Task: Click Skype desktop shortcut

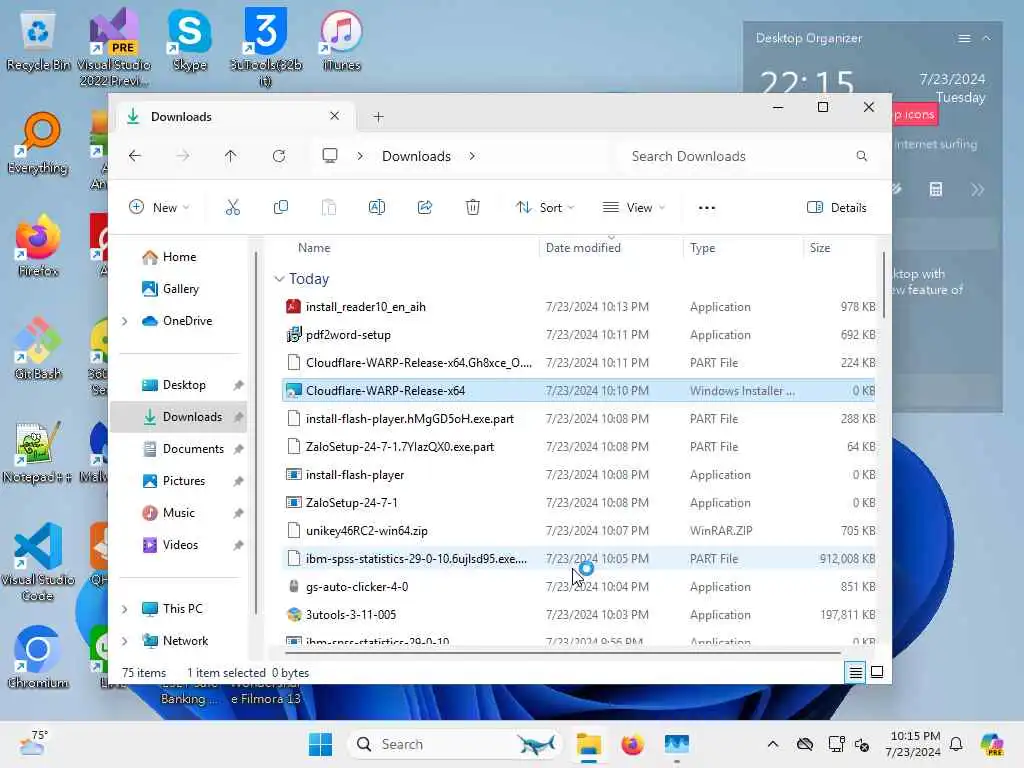Action: coord(189,40)
